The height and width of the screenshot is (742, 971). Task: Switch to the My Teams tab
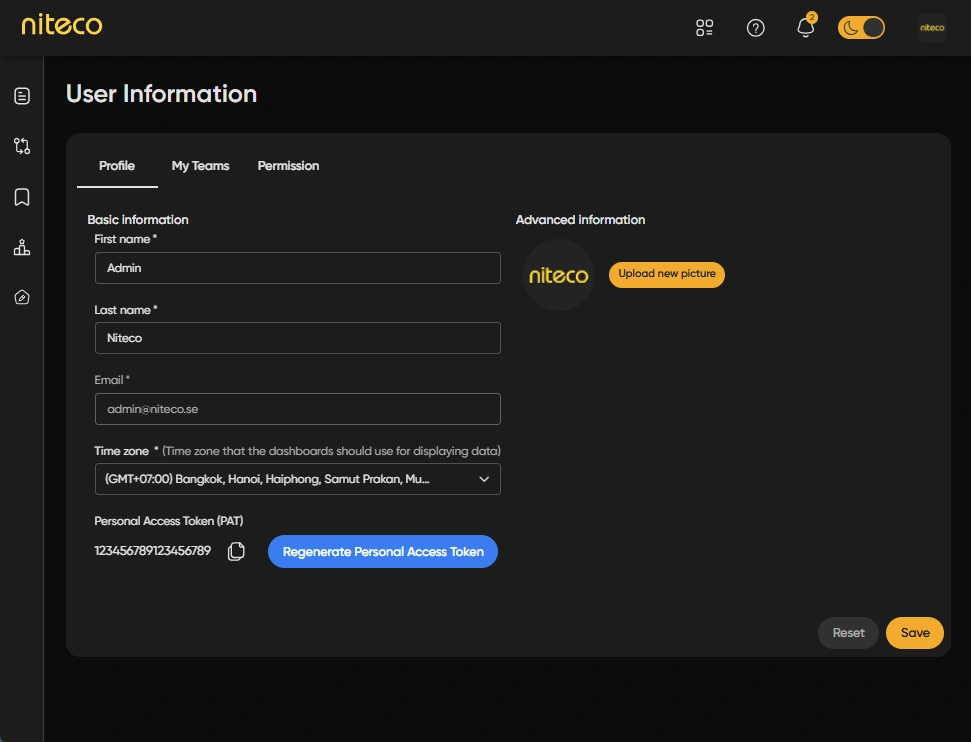(x=200, y=166)
